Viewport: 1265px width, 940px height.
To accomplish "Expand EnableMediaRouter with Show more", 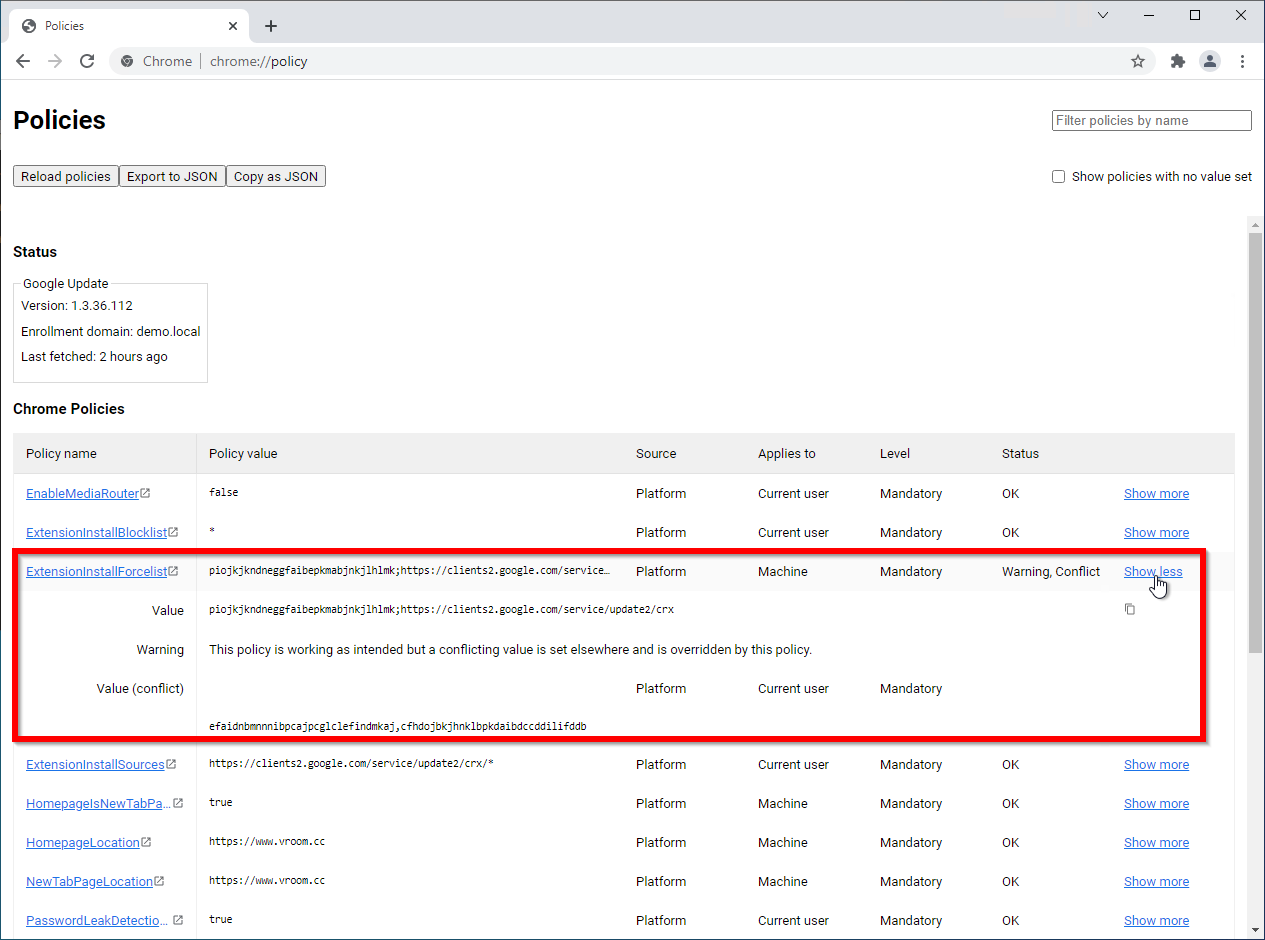I will coord(1156,493).
